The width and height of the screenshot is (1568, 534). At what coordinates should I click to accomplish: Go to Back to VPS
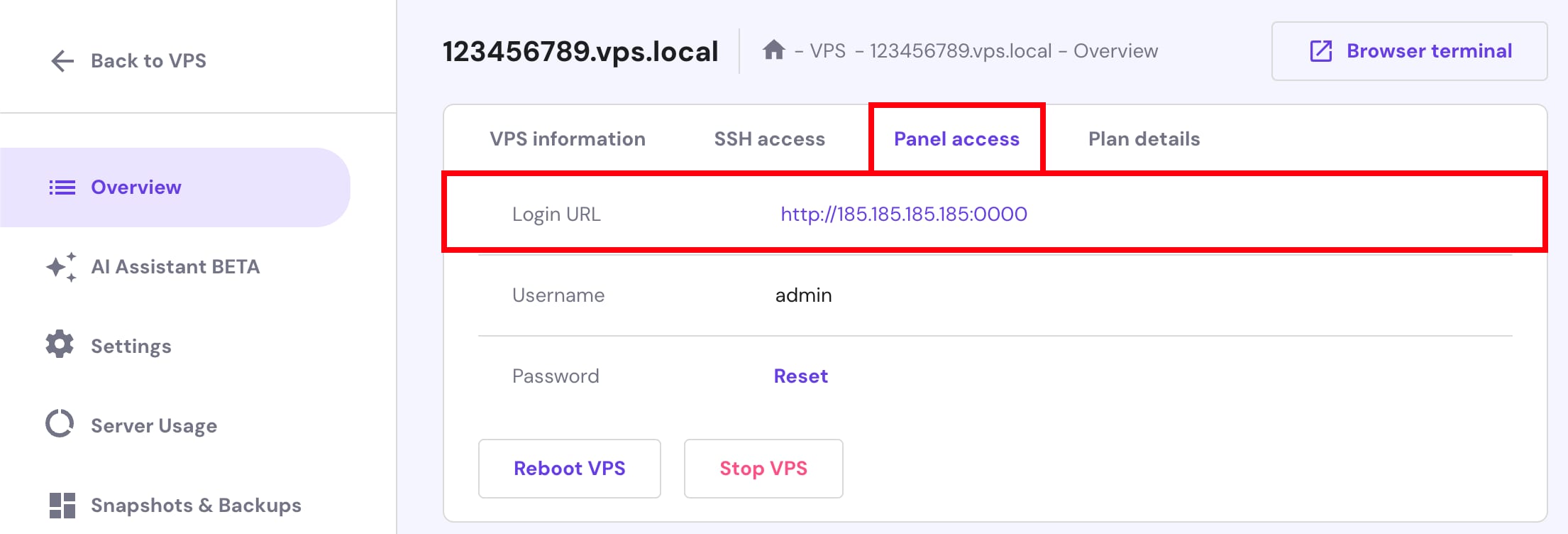click(x=148, y=61)
